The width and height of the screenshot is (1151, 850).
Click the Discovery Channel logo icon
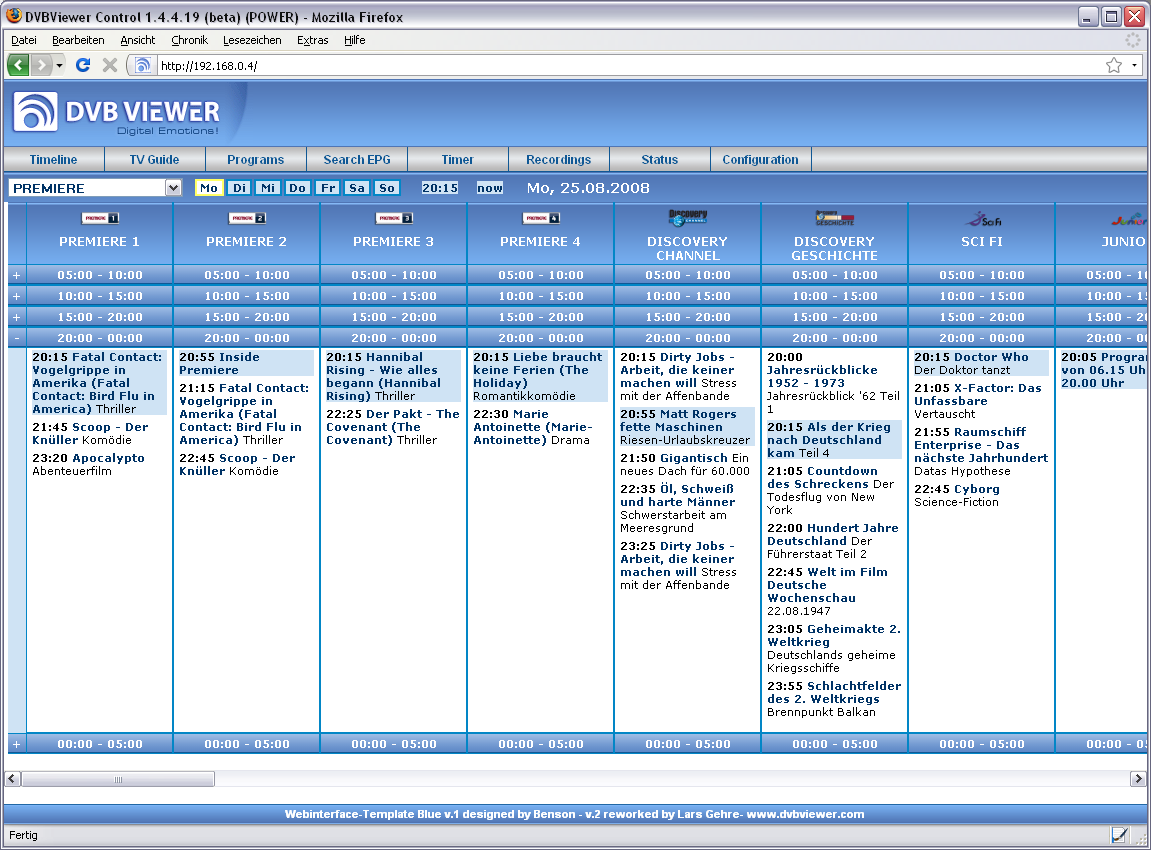click(x=688, y=217)
